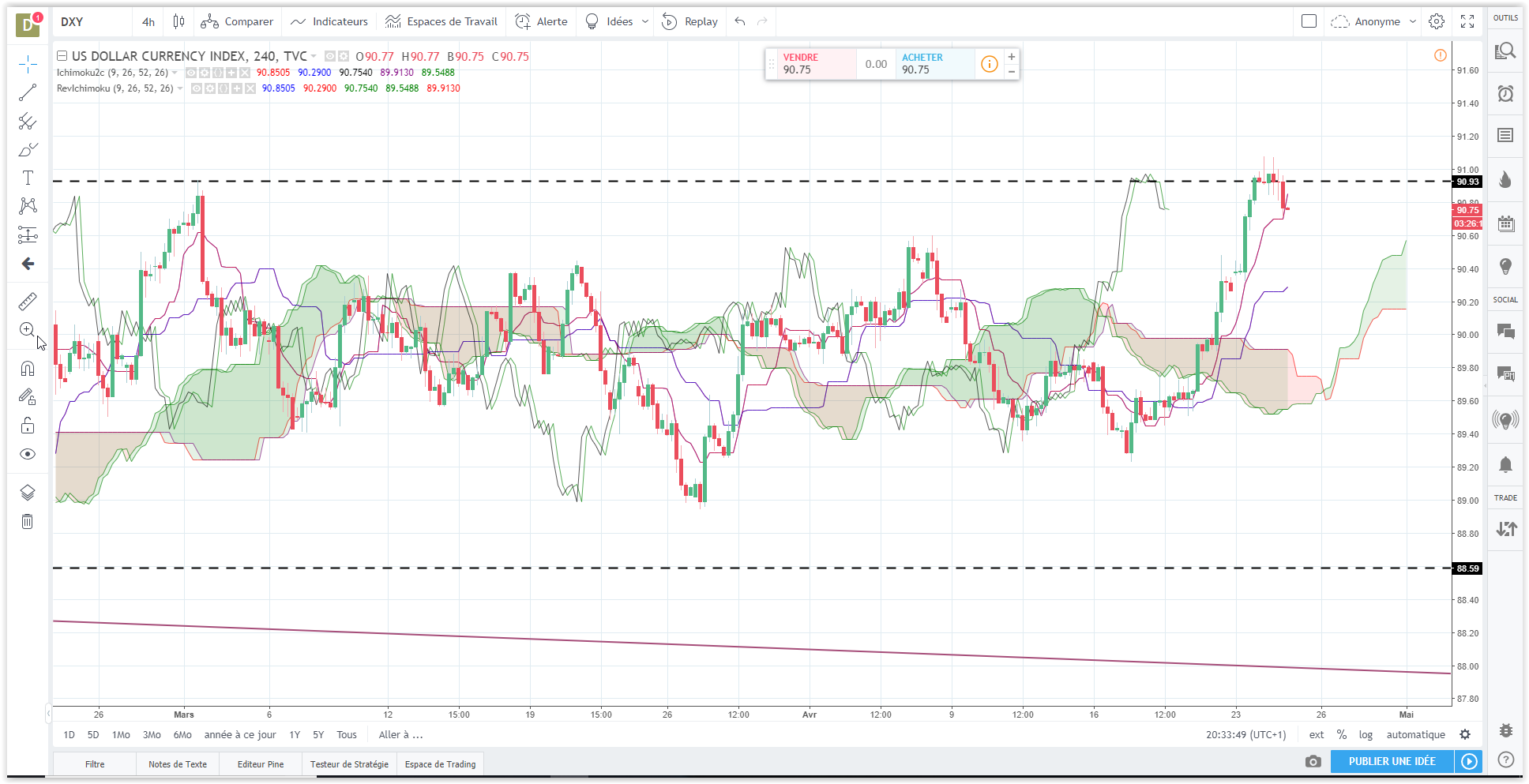Open the Anonyme account dropdown
This screenshot has height=784, width=1529.
click(x=1373, y=21)
